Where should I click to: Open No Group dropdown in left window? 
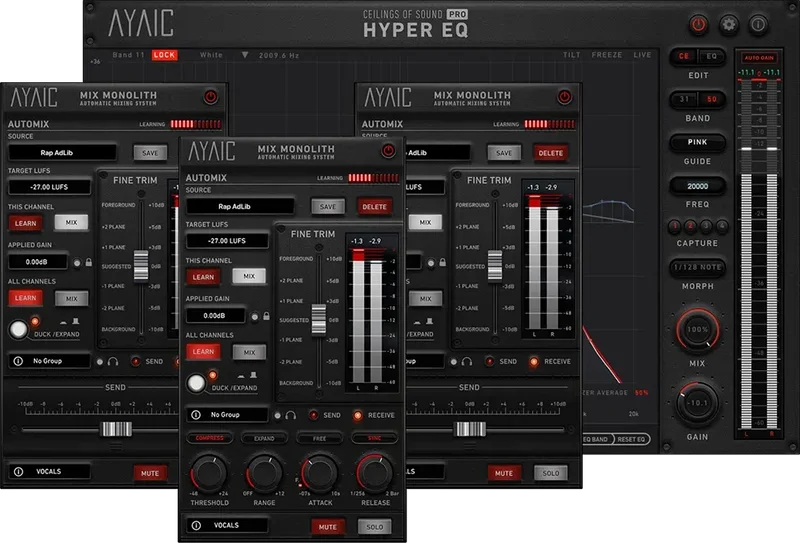pyautogui.click(x=49, y=361)
